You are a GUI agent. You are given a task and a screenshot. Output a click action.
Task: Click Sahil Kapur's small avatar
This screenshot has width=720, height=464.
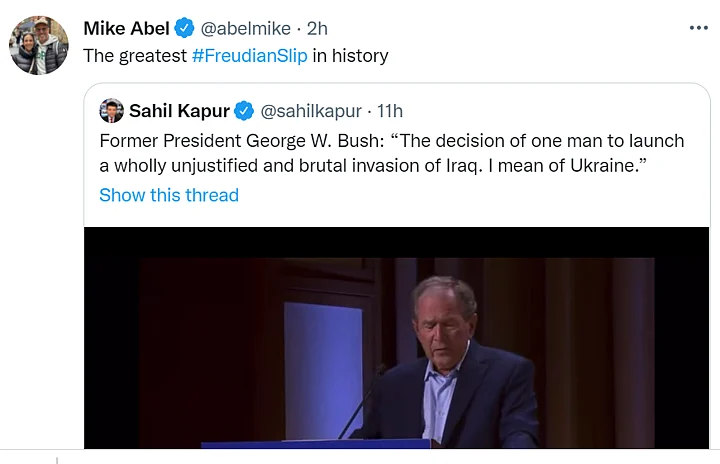pos(111,111)
